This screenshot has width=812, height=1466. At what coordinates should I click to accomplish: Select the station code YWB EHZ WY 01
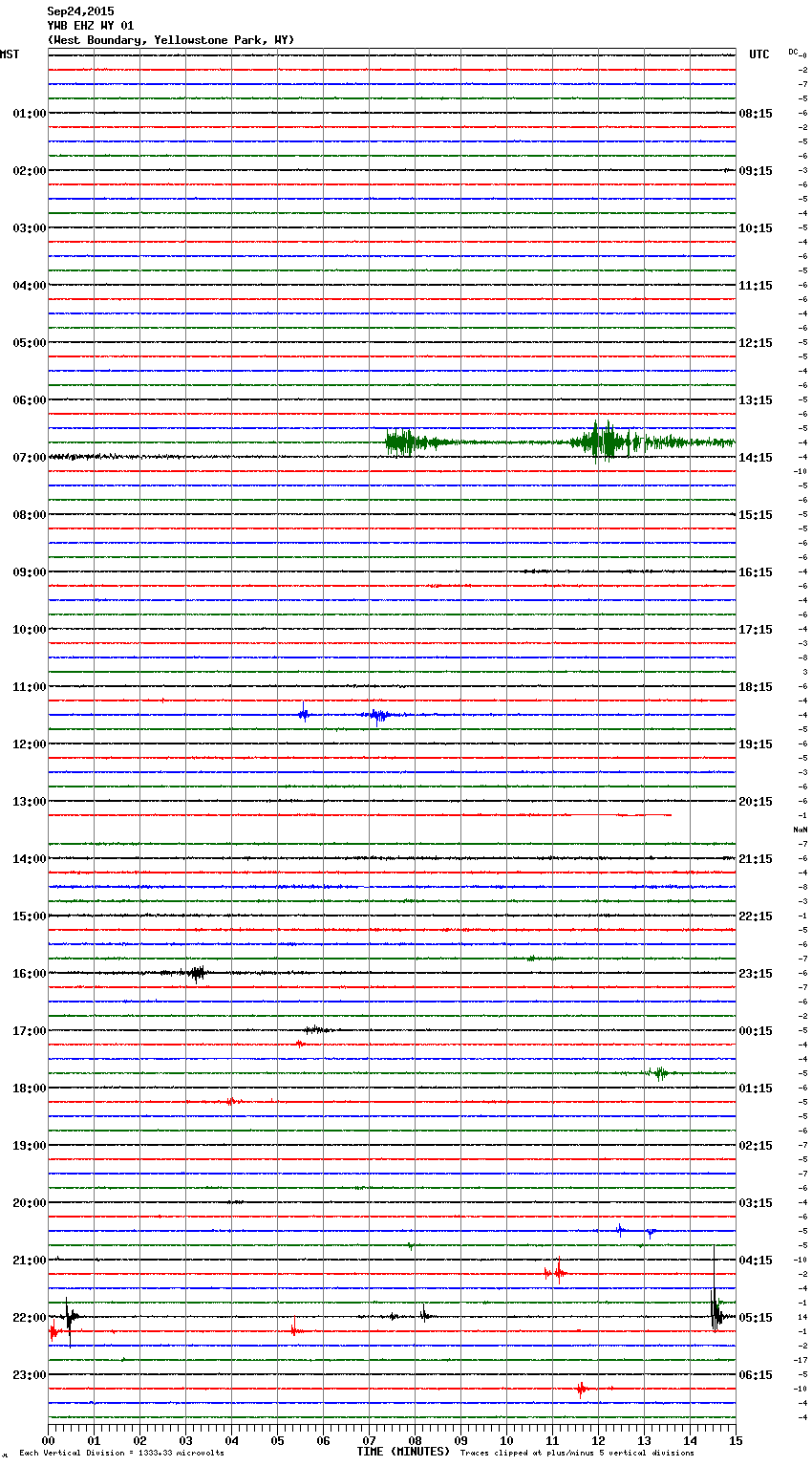[x=91, y=26]
